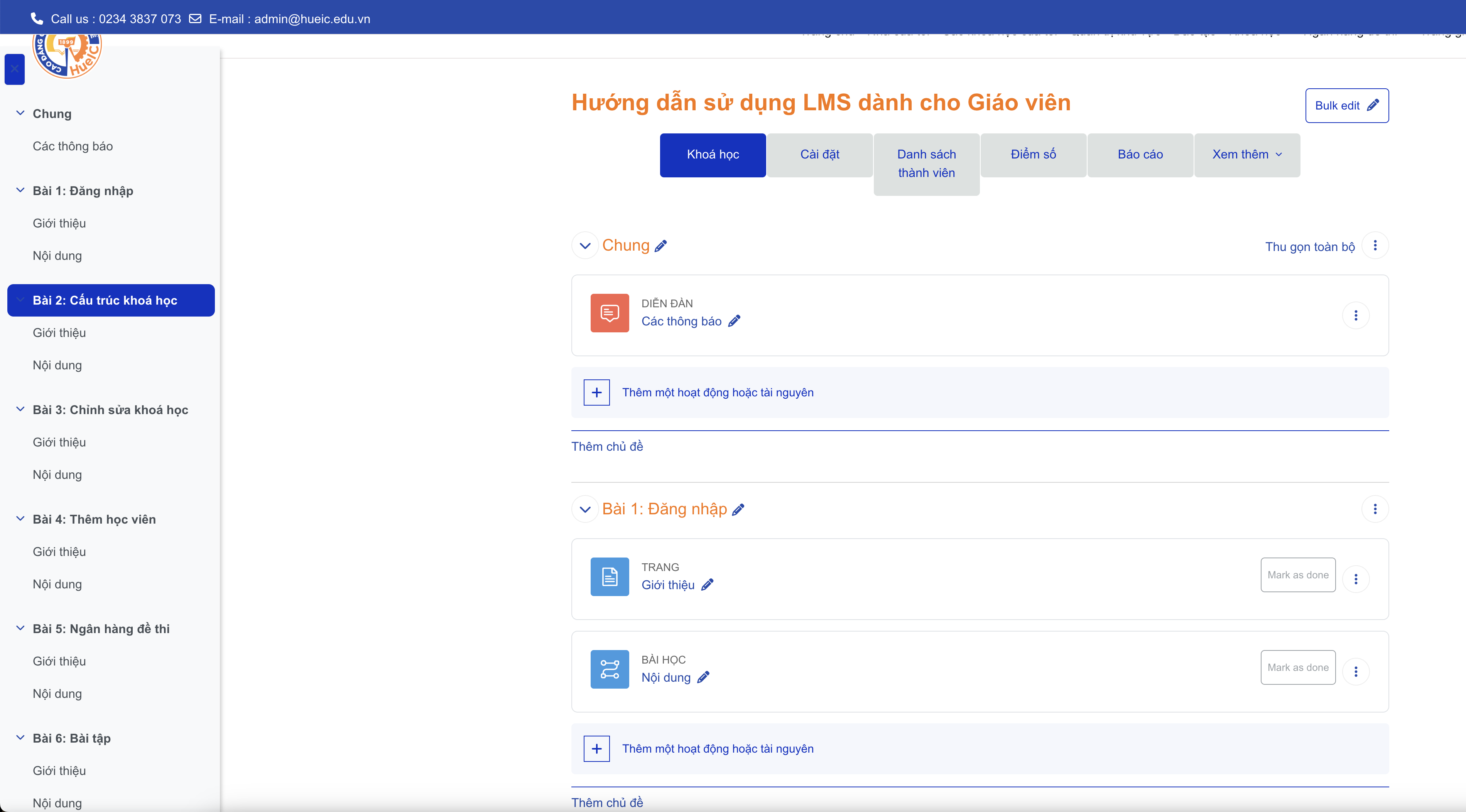Click the 'Bulk edit' button
Image resolution: width=1466 pixels, height=812 pixels.
(x=1346, y=105)
